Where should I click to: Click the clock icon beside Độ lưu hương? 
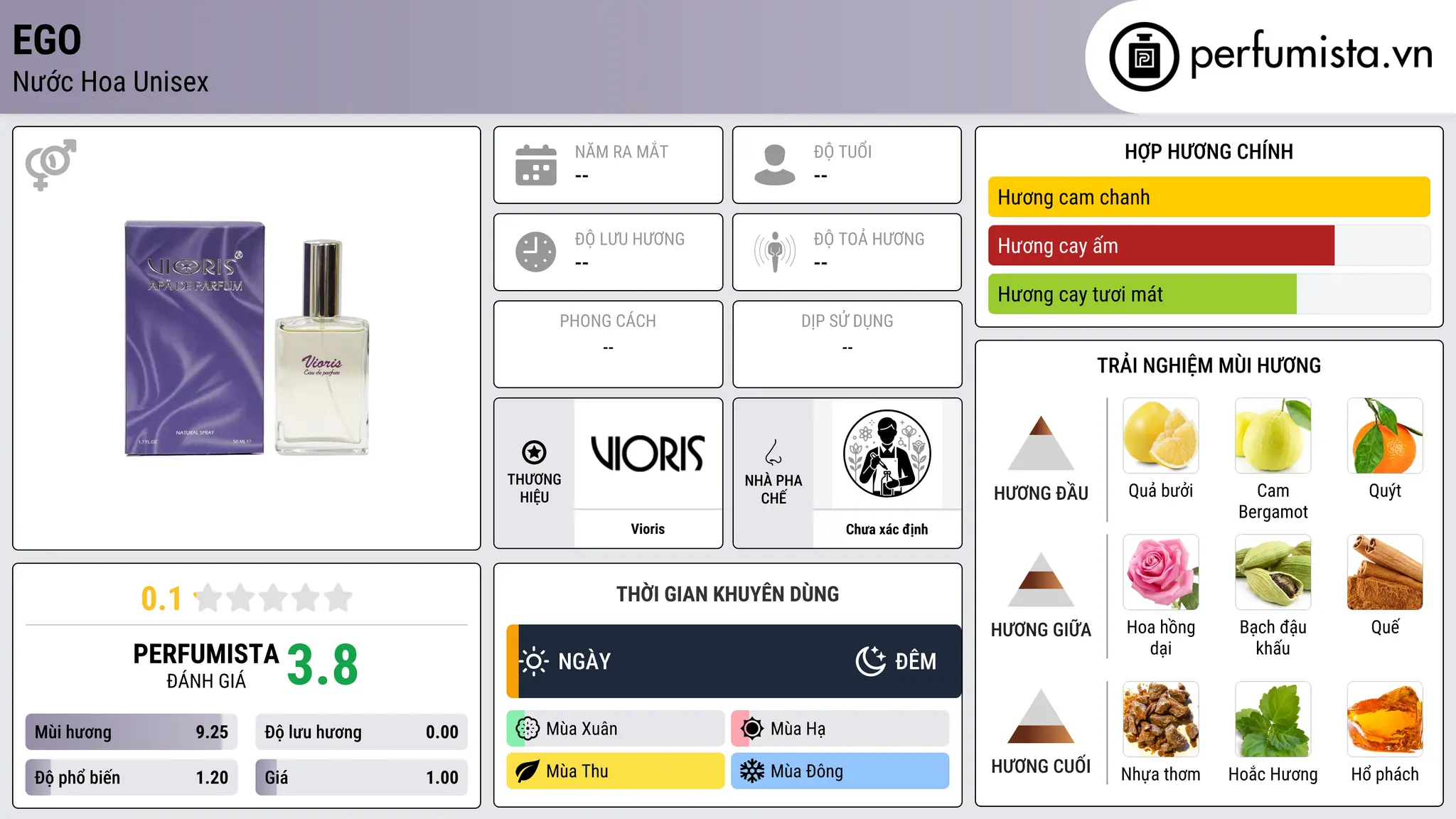pyautogui.click(x=536, y=252)
